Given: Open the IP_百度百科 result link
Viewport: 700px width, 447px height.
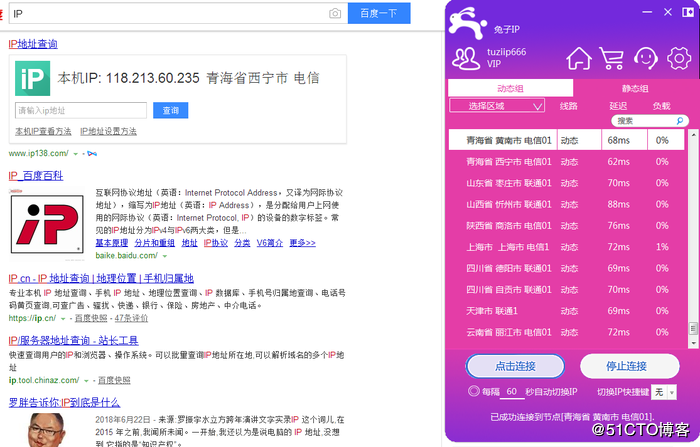Looking at the screenshot, I should point(36,175).
